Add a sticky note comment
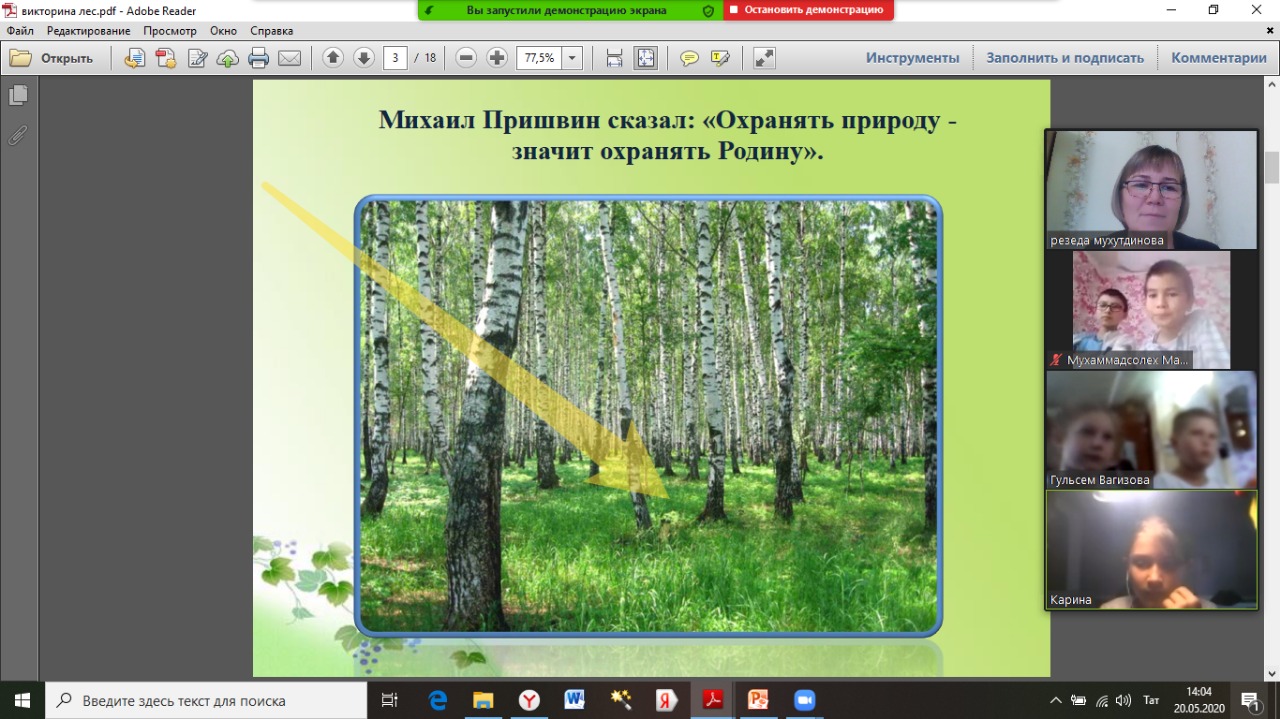1280x719 pixels. pyautogui.click(x=689, y=58)
